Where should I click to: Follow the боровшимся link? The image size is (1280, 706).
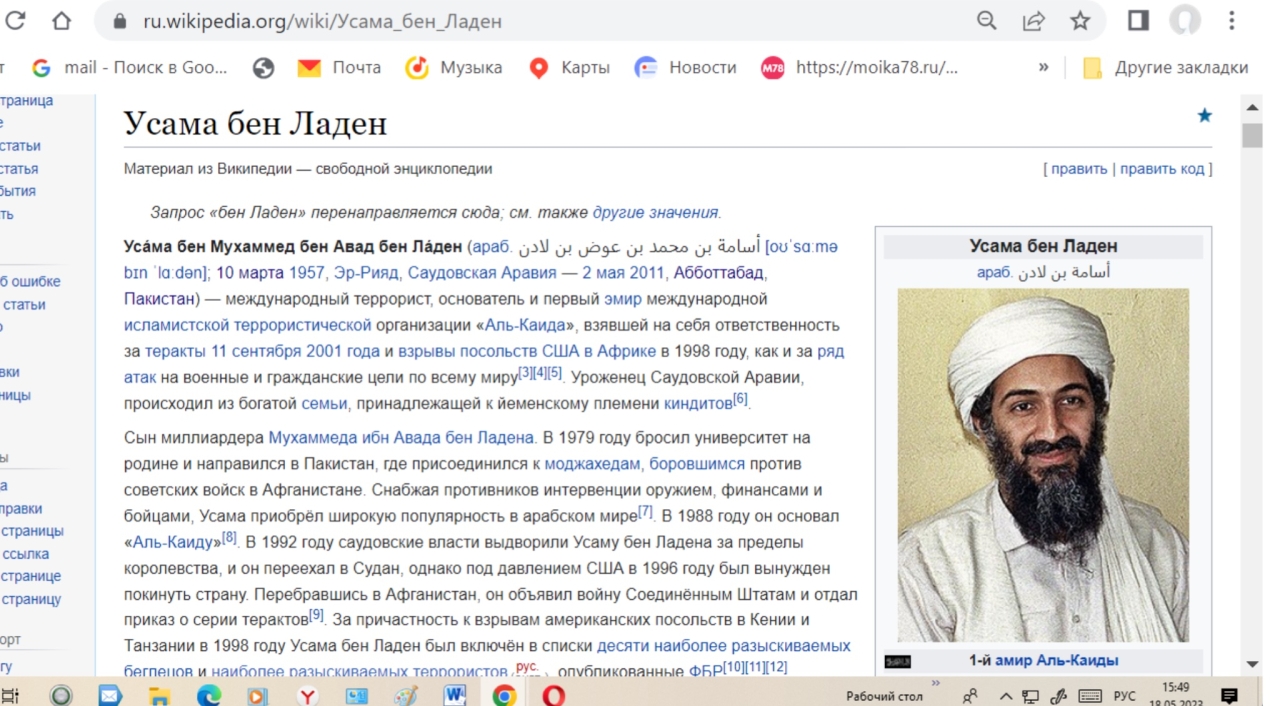(x=697, y=464)
